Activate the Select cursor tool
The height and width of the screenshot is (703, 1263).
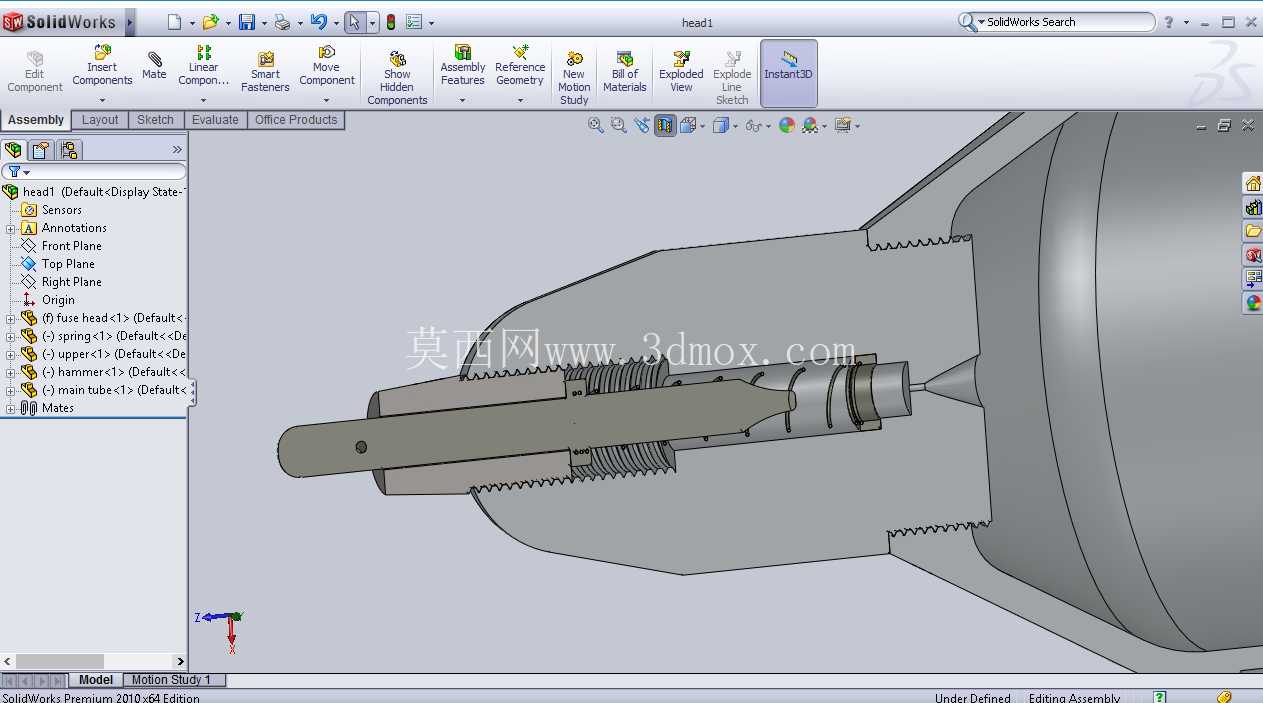coord(355,22)
